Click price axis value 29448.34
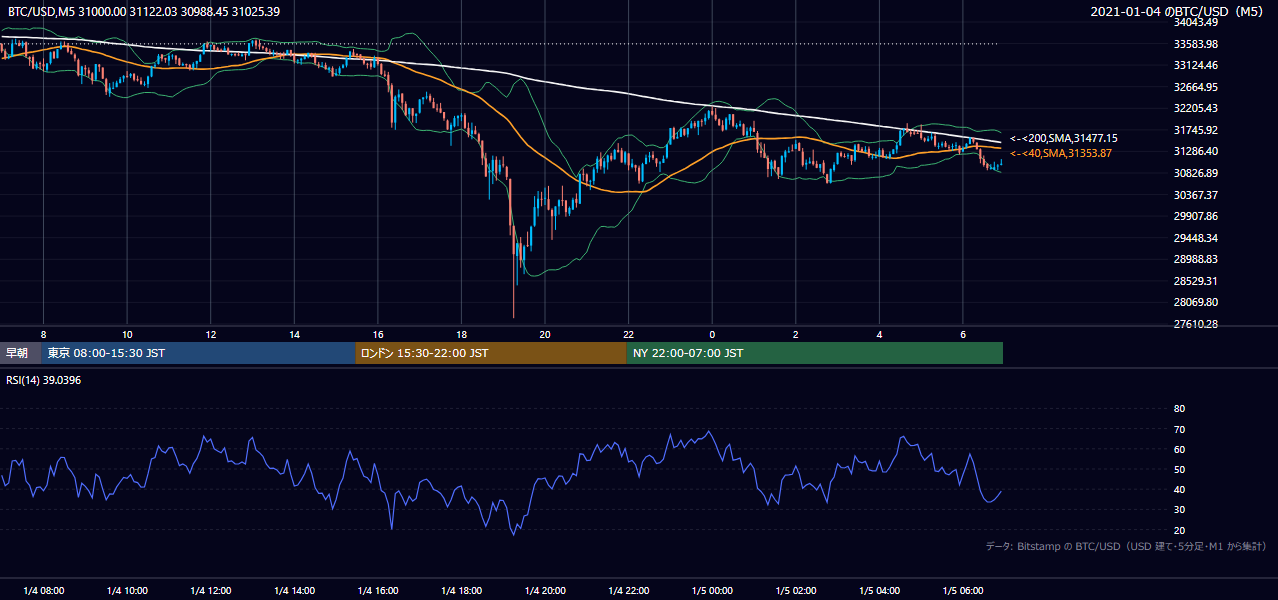 click(x=1195, y=238)
